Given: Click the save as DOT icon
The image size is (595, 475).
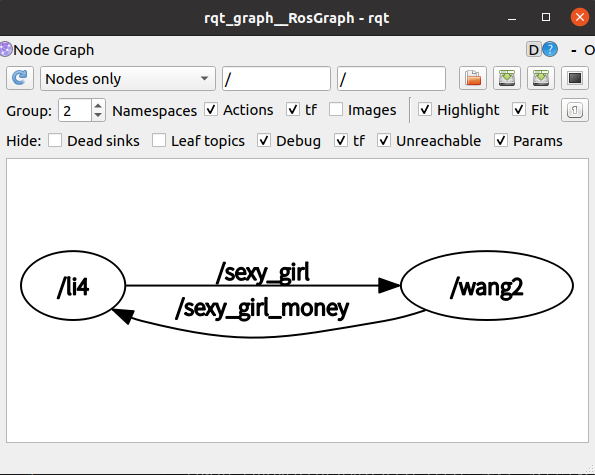Looking at the screenshot, I should (x=507, y=79).
